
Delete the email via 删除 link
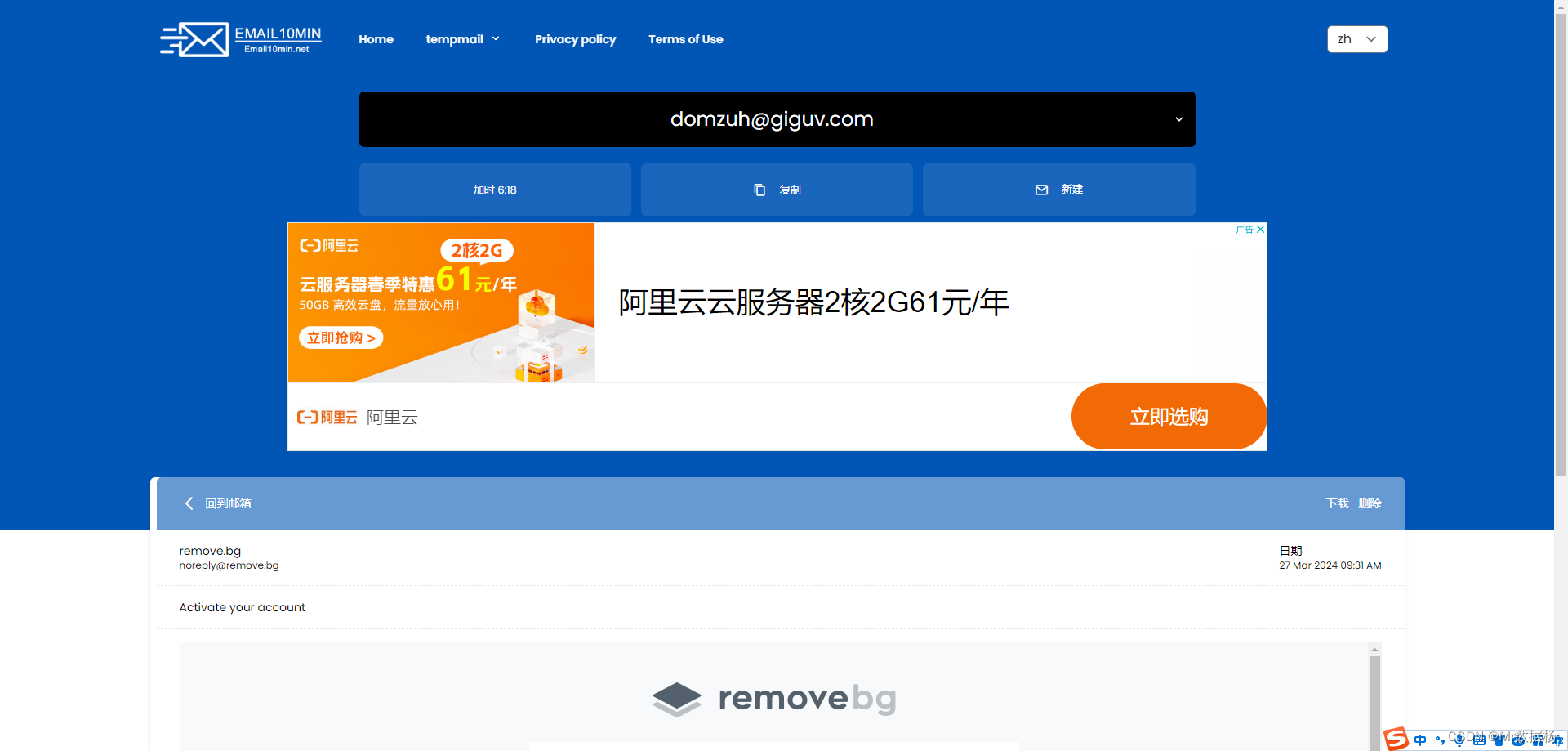click(x=1370, y=503)
